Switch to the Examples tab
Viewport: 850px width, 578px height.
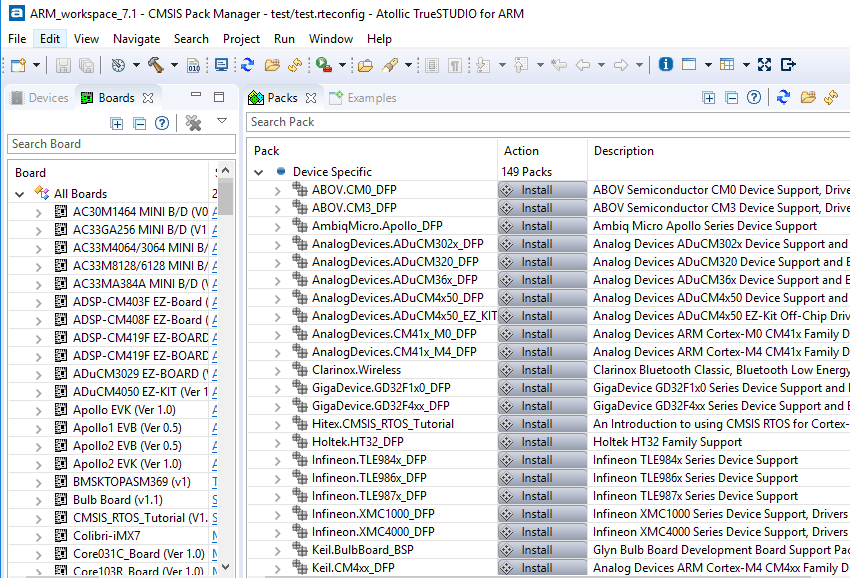[x=364, y=98]
